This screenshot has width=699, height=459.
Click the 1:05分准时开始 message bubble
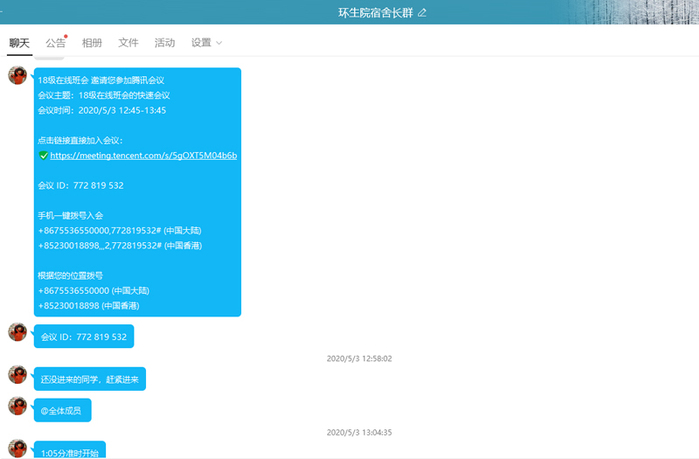coord(68,452)
